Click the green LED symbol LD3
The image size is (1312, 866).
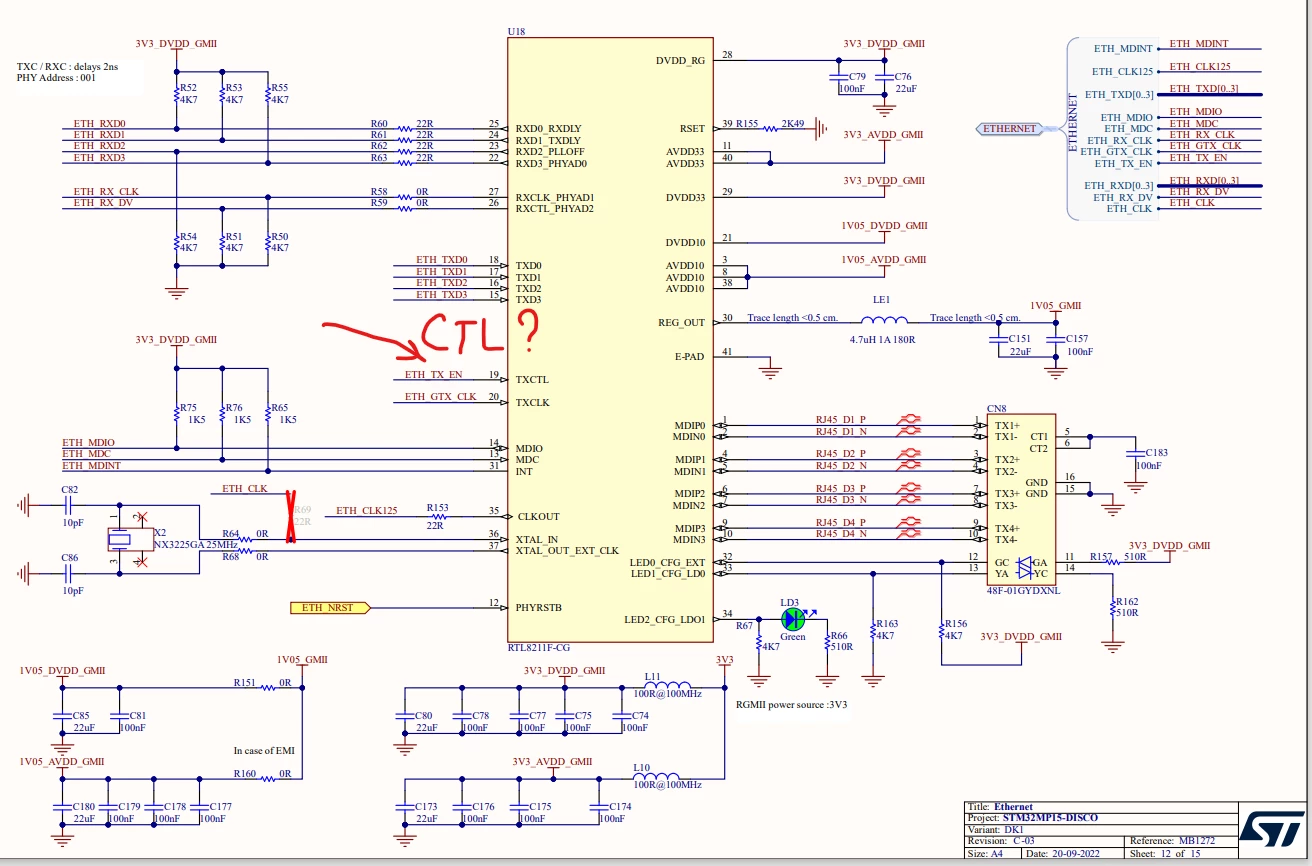[x=793, y=620]
